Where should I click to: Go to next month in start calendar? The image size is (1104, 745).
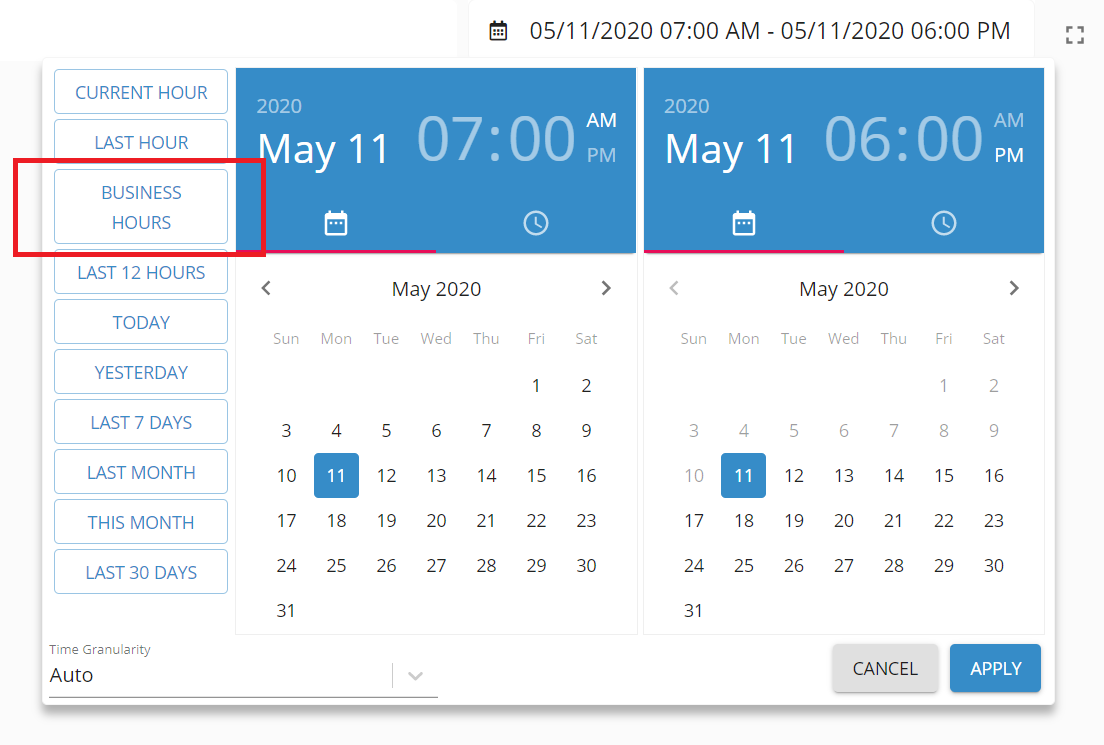click(606, 289)
